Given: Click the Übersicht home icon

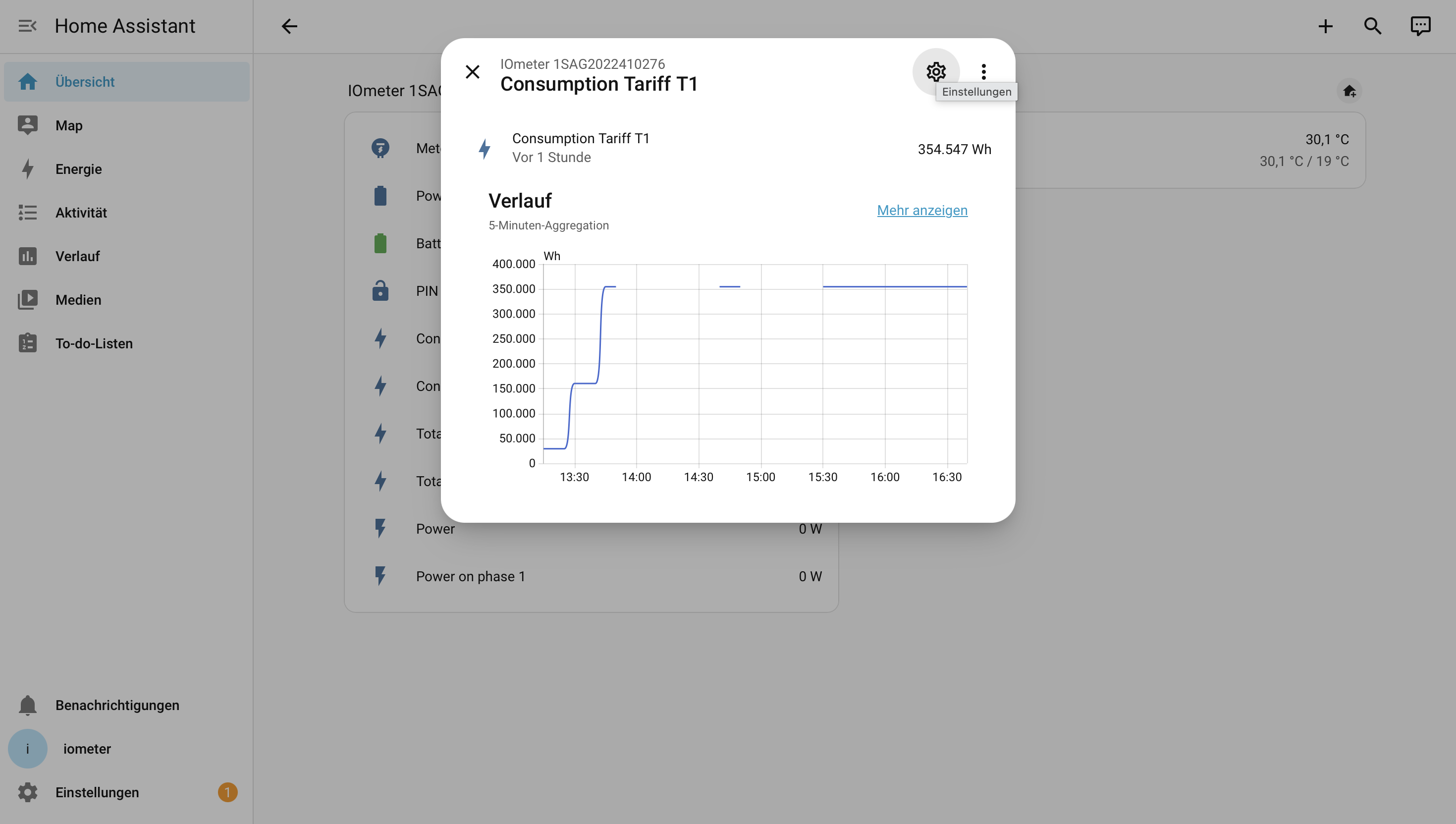Looking at the screenshot, I should pyautogui.click(x=27, y=82).
